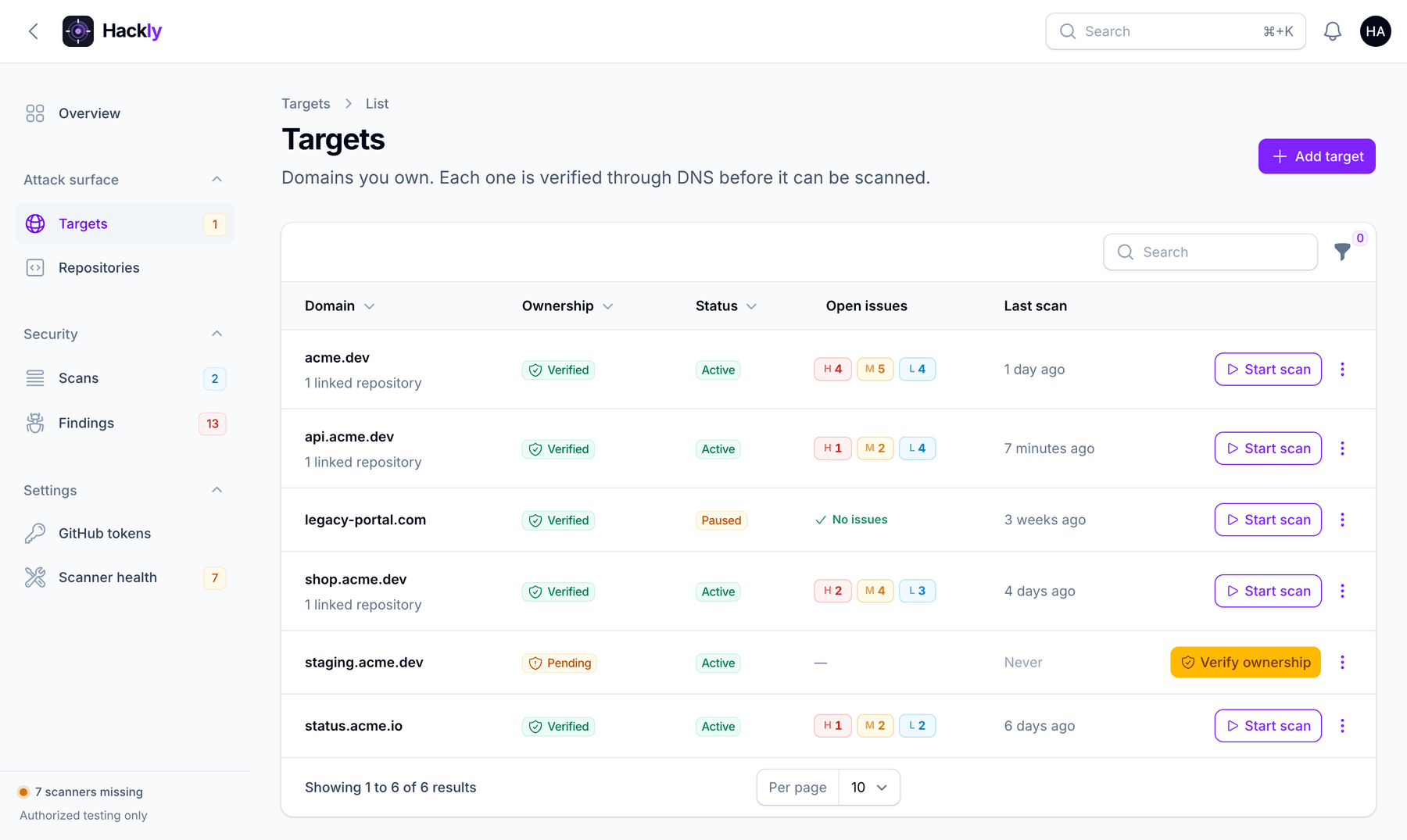Click the L 2 low issues badge for status.acme.io
The width and height of the screenshot is (1407, 840).
pos(917,725)
